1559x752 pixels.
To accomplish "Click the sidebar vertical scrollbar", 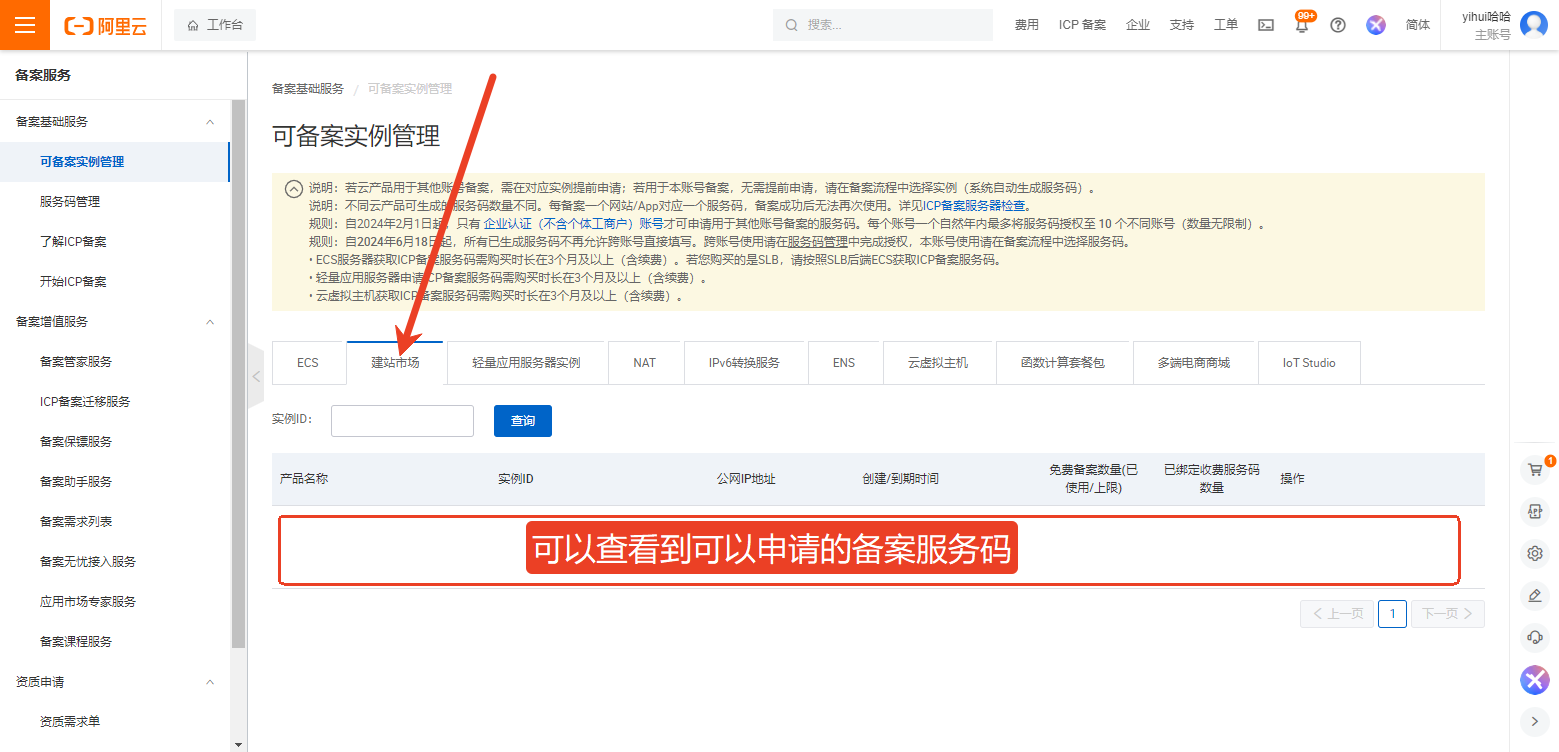I will (x=238, y=374).
